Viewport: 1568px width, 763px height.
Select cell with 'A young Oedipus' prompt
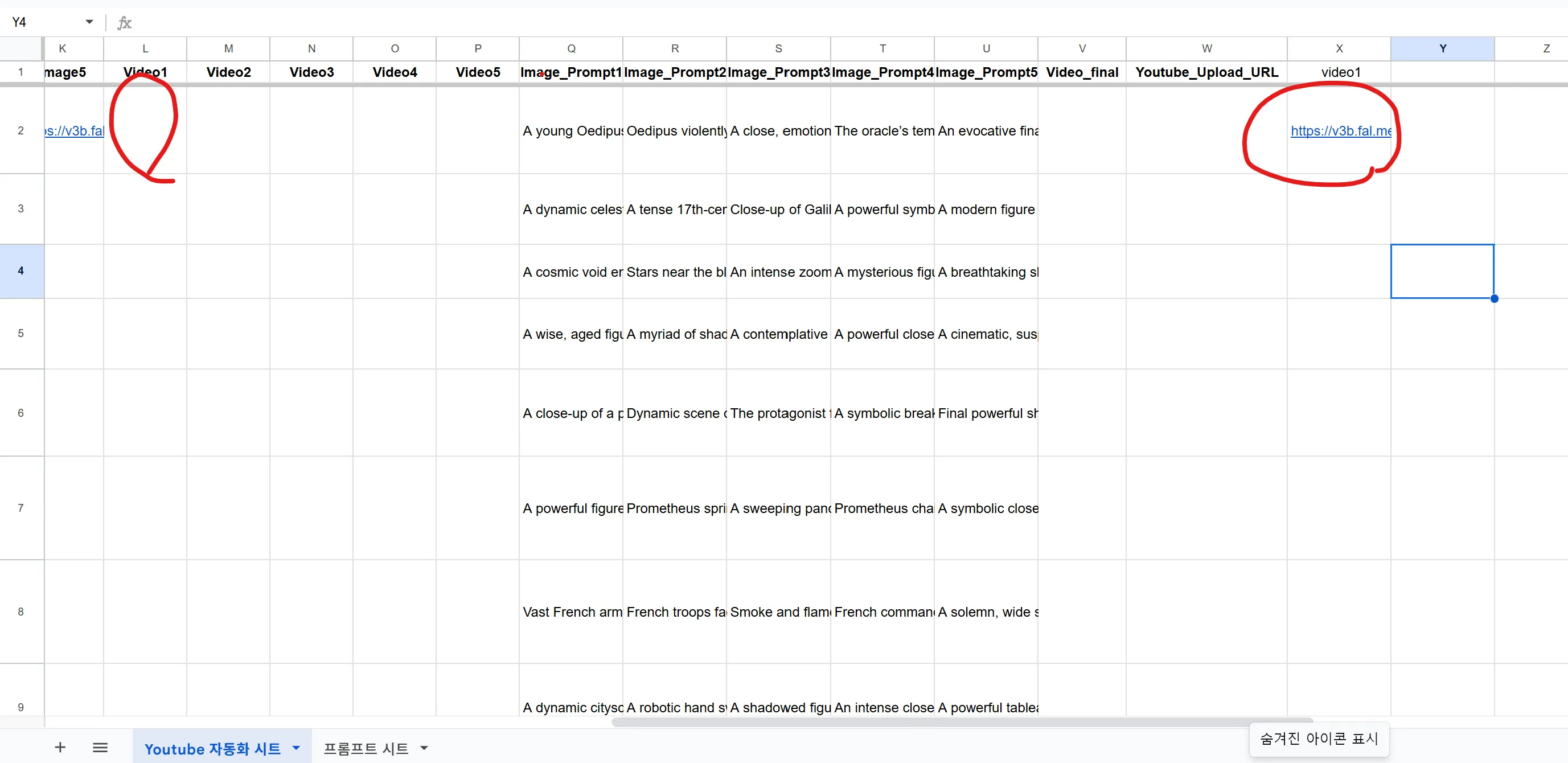tap(571, 130)
